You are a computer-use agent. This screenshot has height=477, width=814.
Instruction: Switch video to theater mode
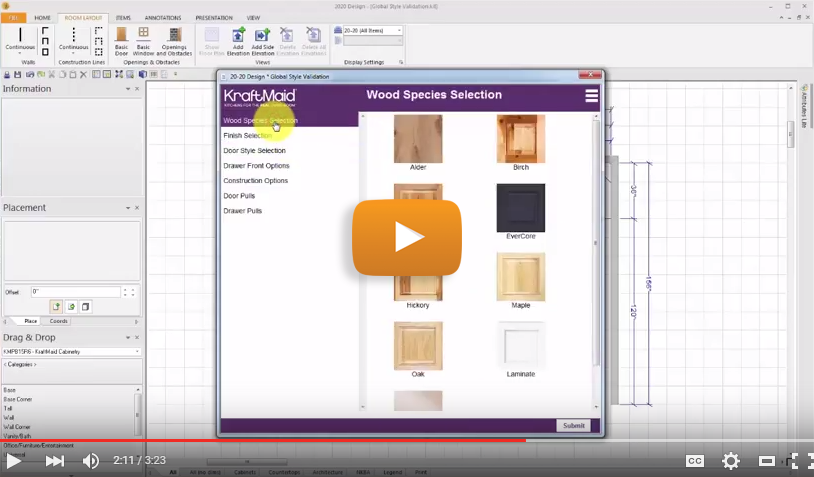767,460
